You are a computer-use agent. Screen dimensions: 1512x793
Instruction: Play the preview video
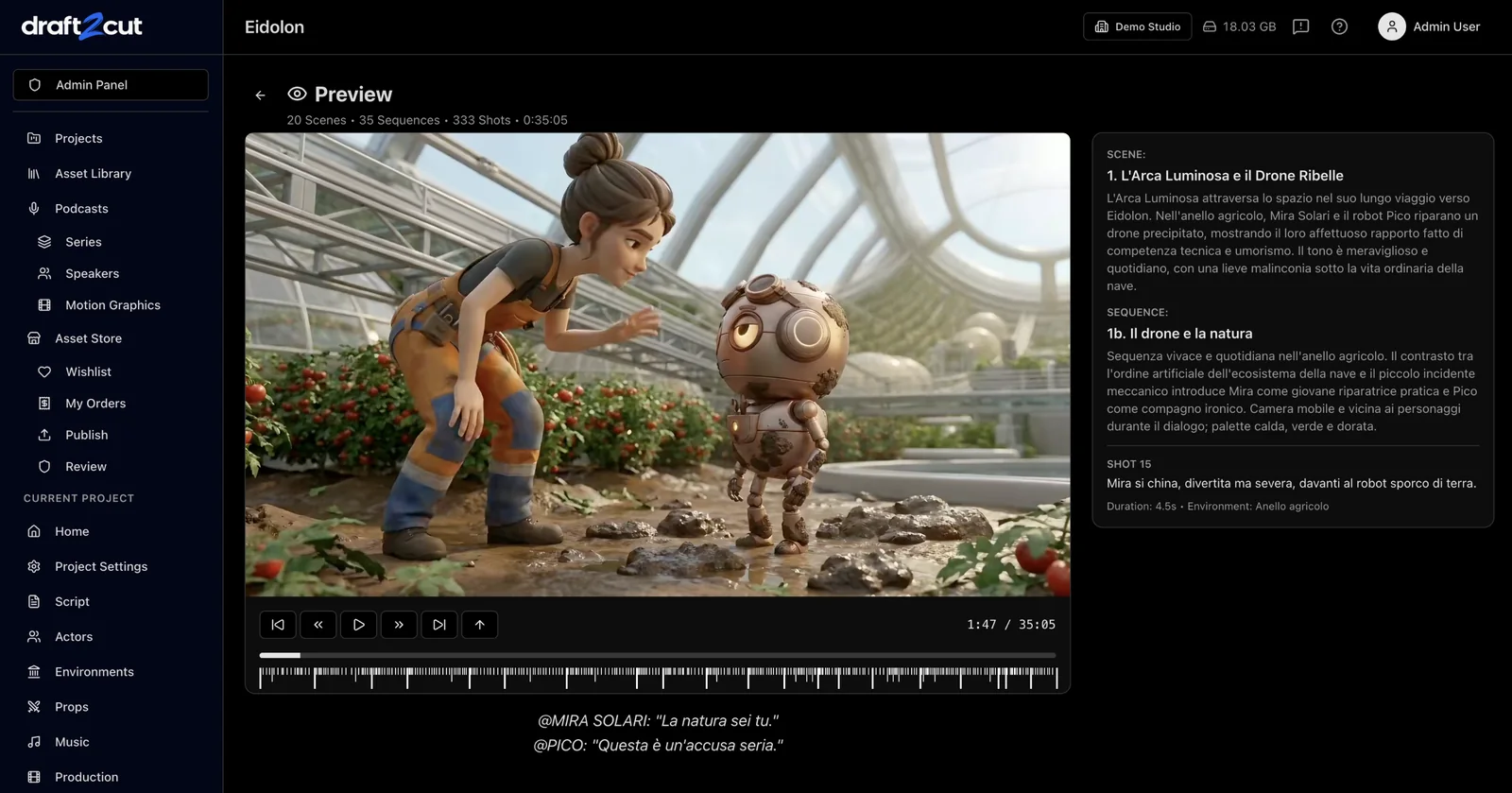[x=359, y=625]
